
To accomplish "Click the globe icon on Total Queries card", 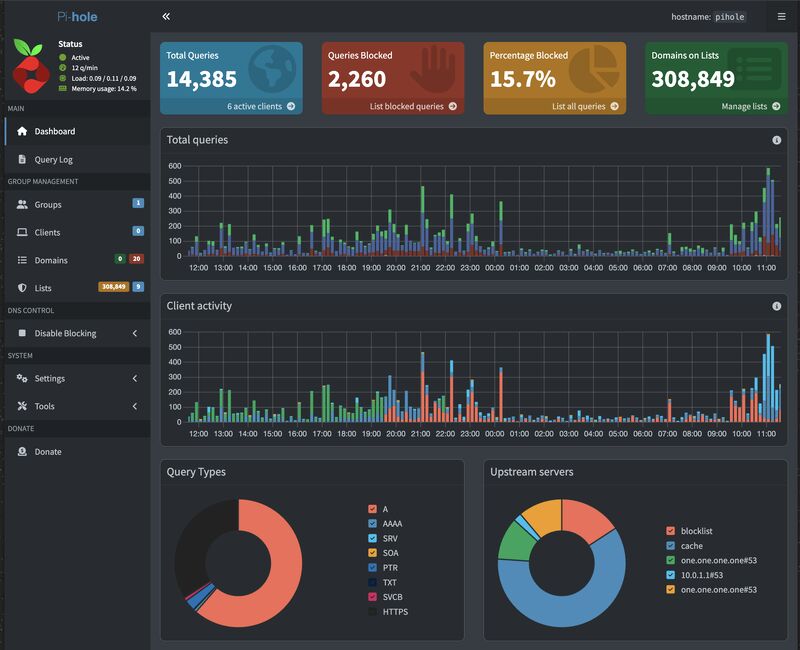I will pos(272,69).
